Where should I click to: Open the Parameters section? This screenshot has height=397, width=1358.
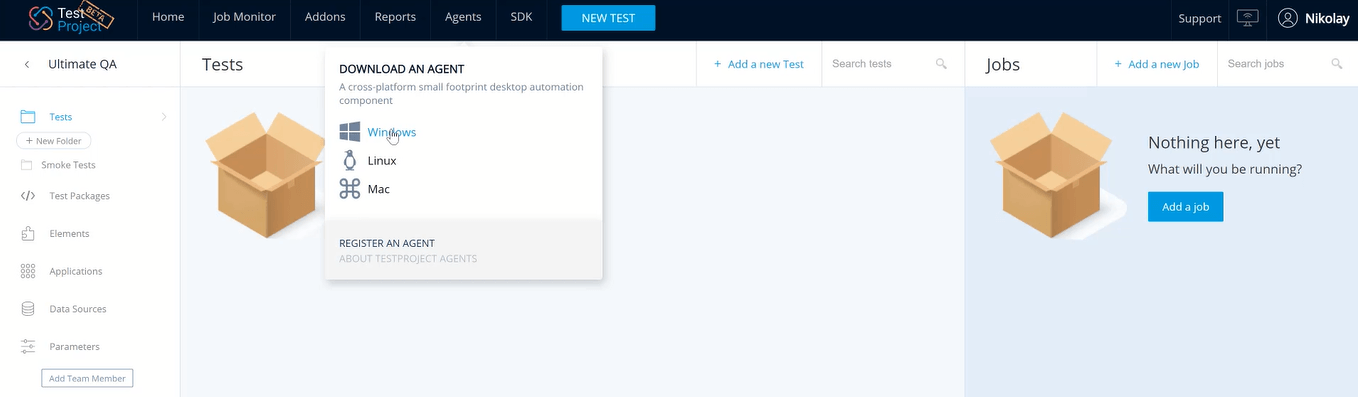[x=74, y=347]
